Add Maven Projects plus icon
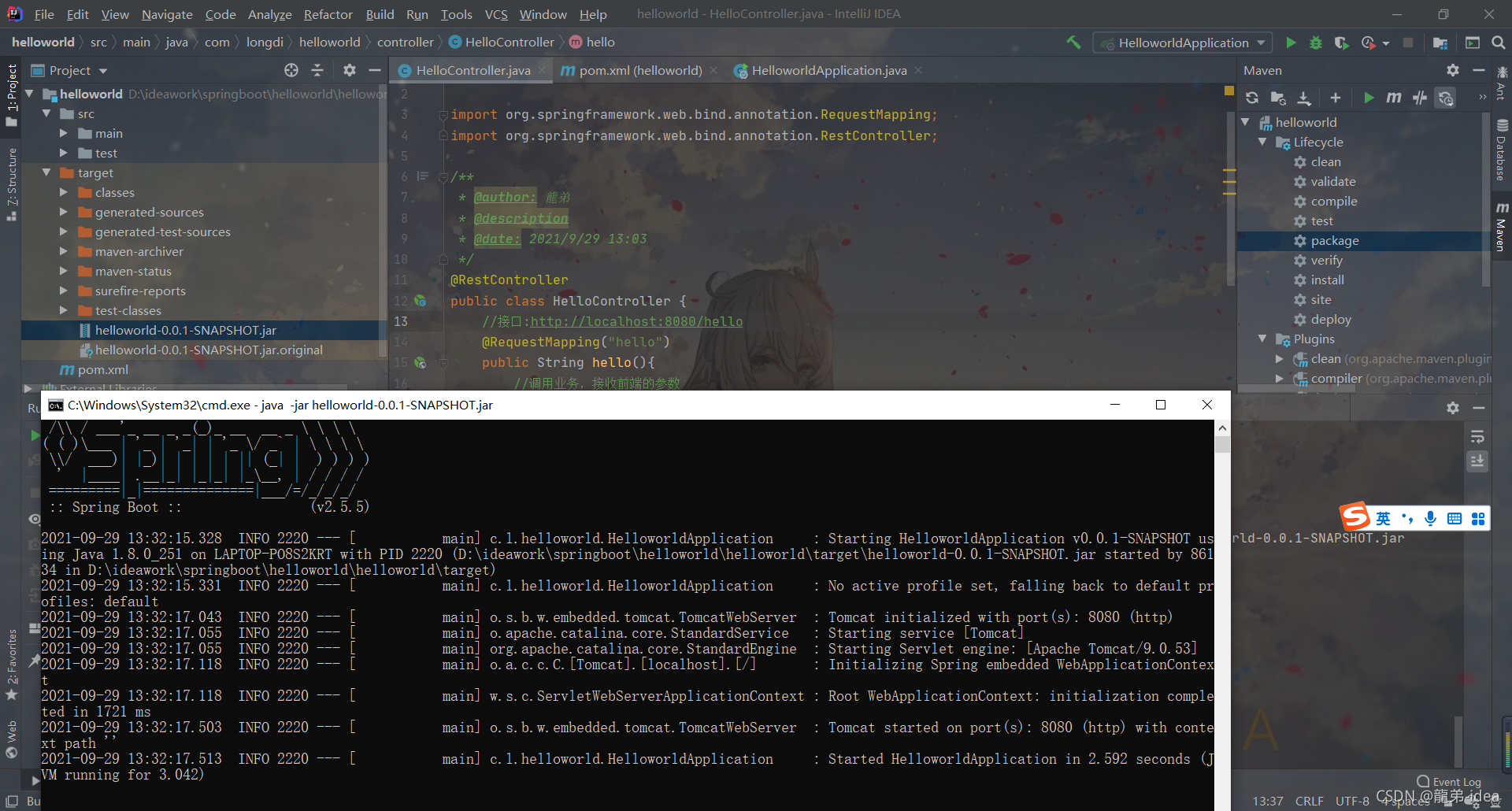Image resolution: width=1512 pixels, height=811 pixels. (x=1336, y=98)
